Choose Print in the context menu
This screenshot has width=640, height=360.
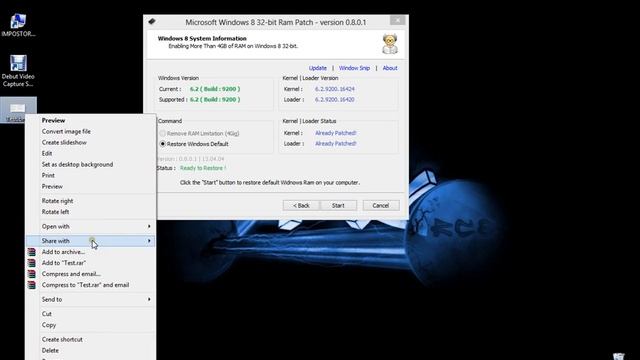(x=48, y=176)
